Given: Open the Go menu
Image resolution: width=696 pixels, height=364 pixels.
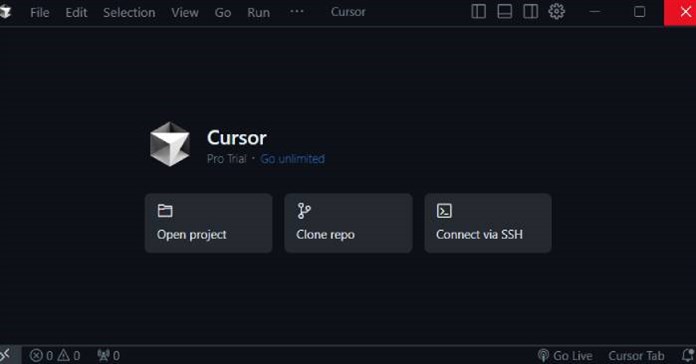Looking at the screenshot, I should pos(223,12).
